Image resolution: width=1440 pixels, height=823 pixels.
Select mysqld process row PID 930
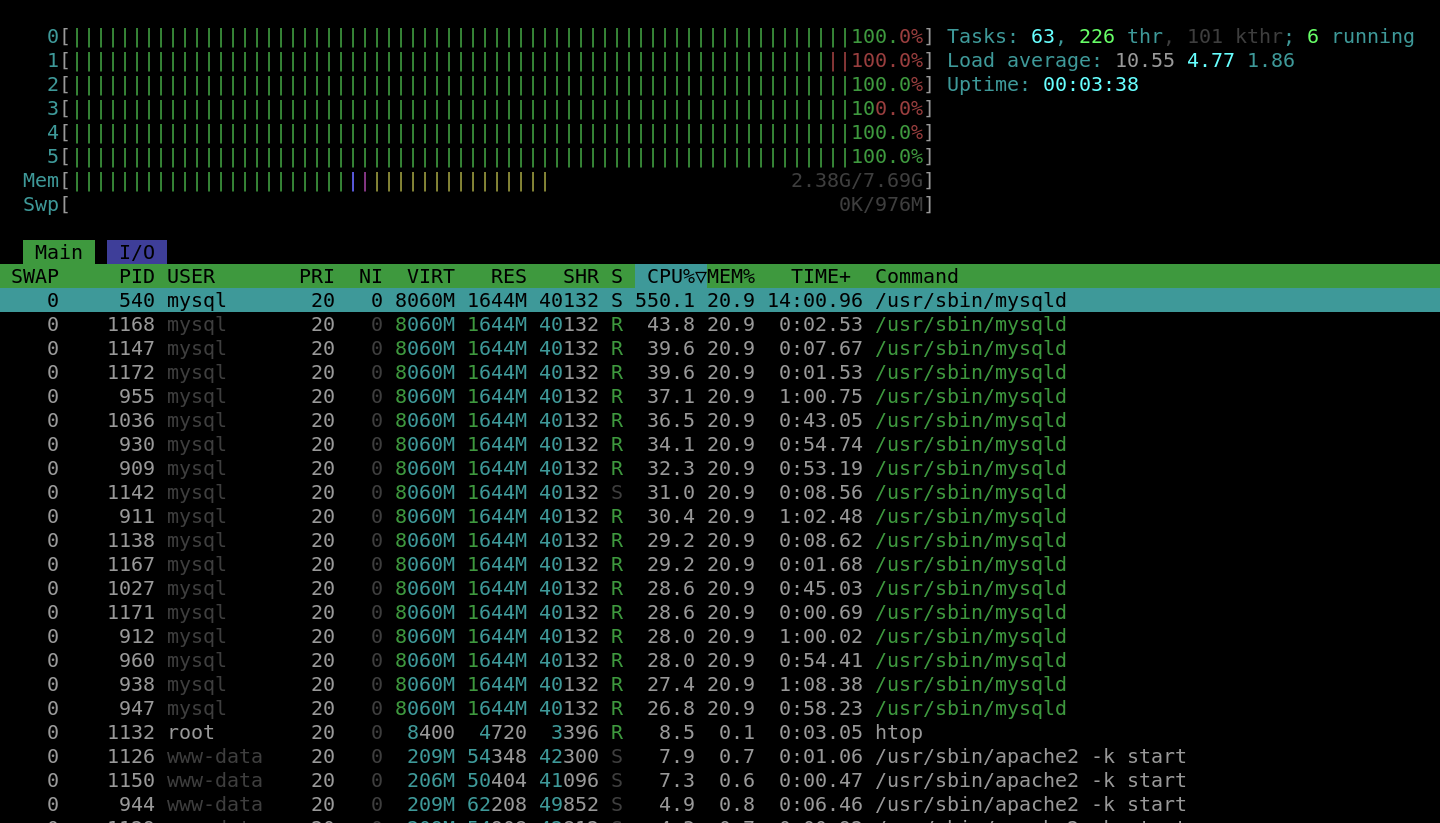click(x=720, y=444)
